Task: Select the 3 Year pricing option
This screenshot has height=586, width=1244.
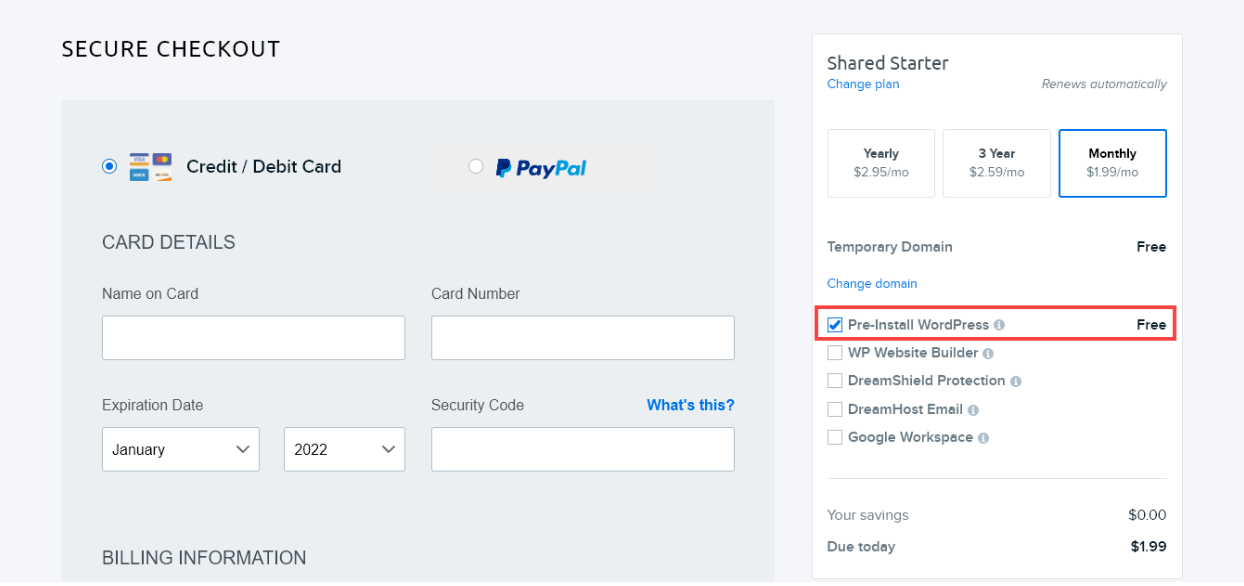Action: [x=996, y=163]
